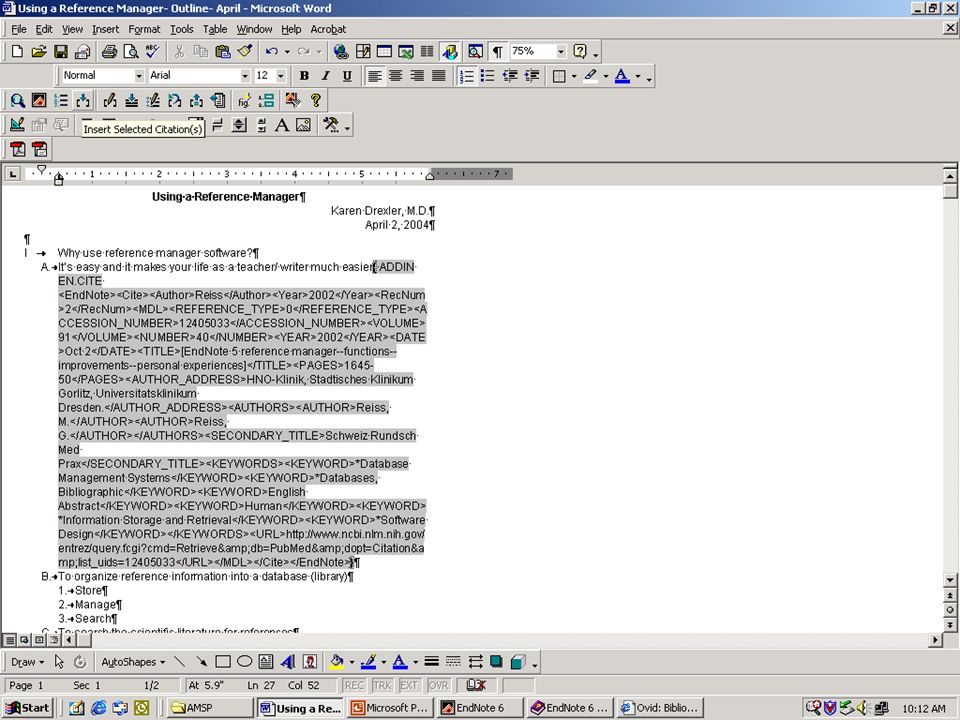Click the Windows Start button
The width and height of the screenshot is (960, 720).
[x=28, y=708]
